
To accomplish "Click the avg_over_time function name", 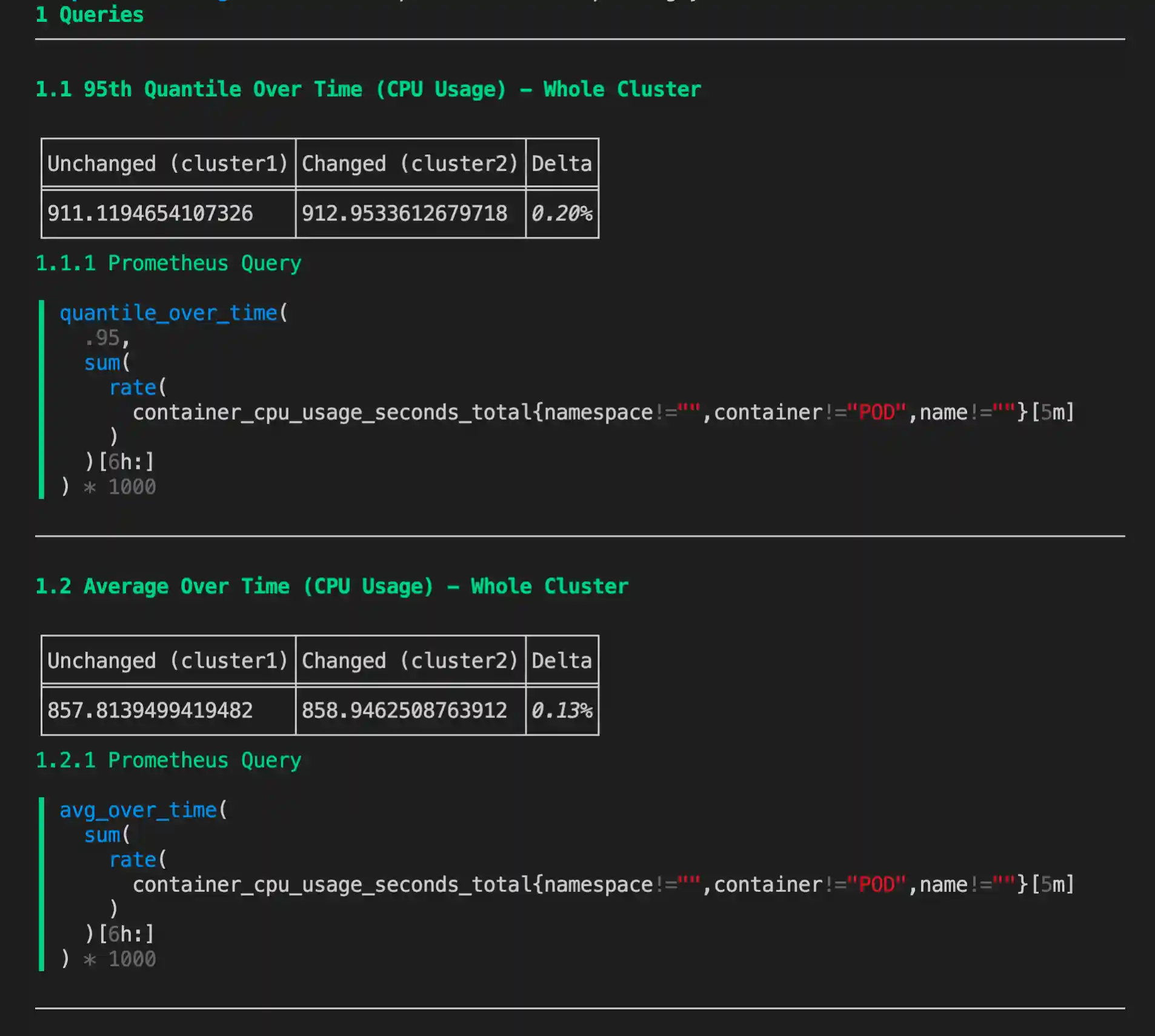I will pos(138,810).
